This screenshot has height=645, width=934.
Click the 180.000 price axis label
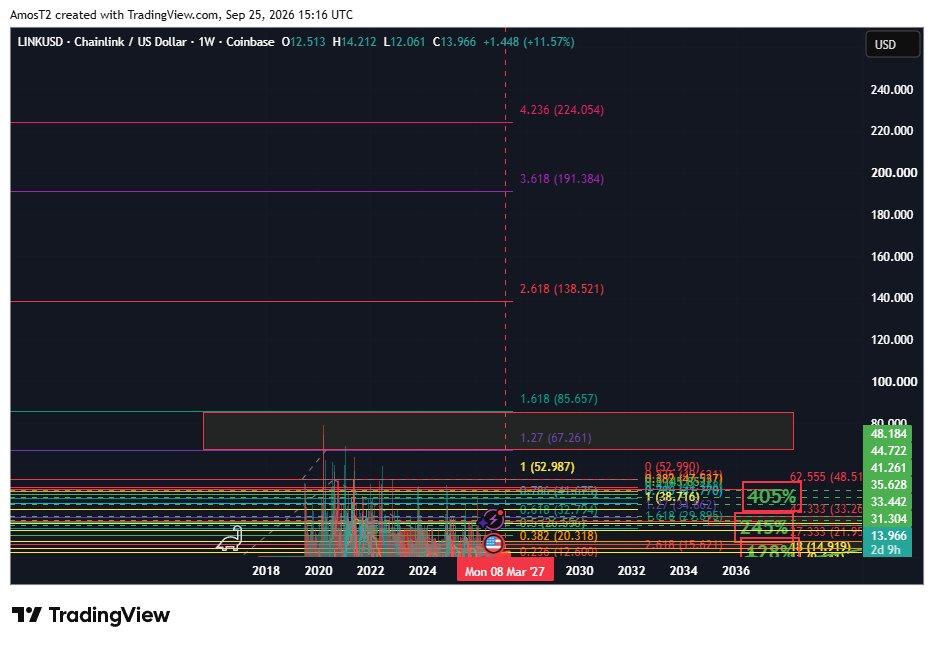coord(892,214)
